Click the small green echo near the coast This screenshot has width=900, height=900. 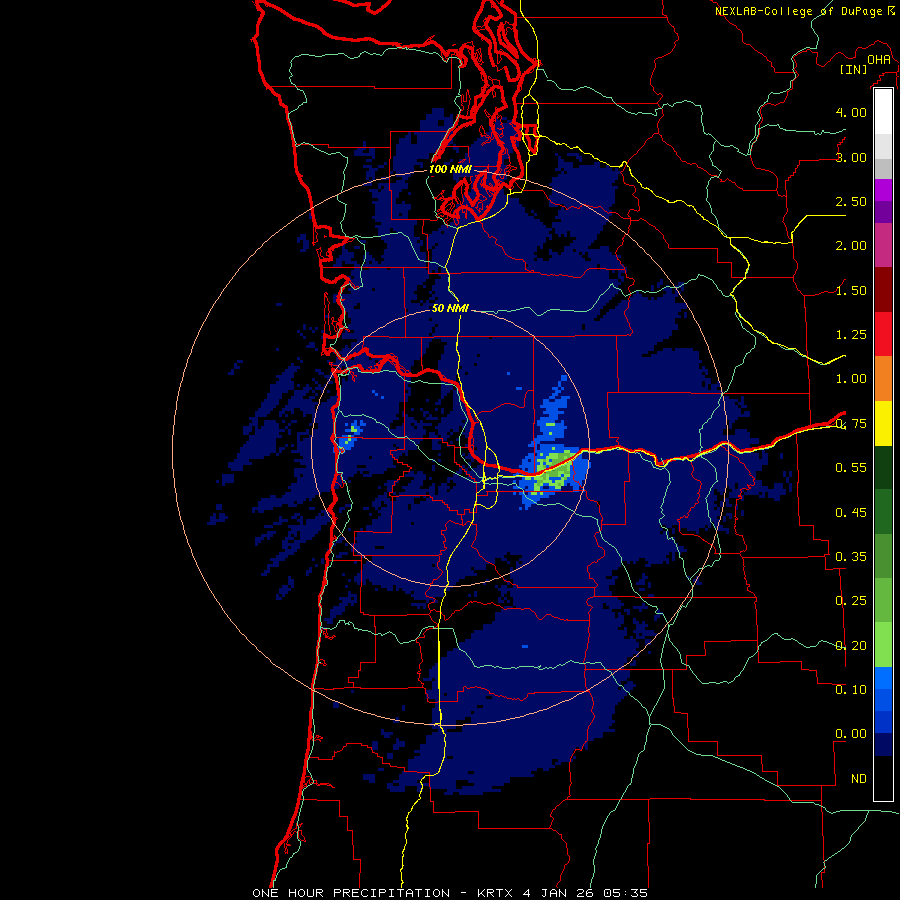(352, 432)
